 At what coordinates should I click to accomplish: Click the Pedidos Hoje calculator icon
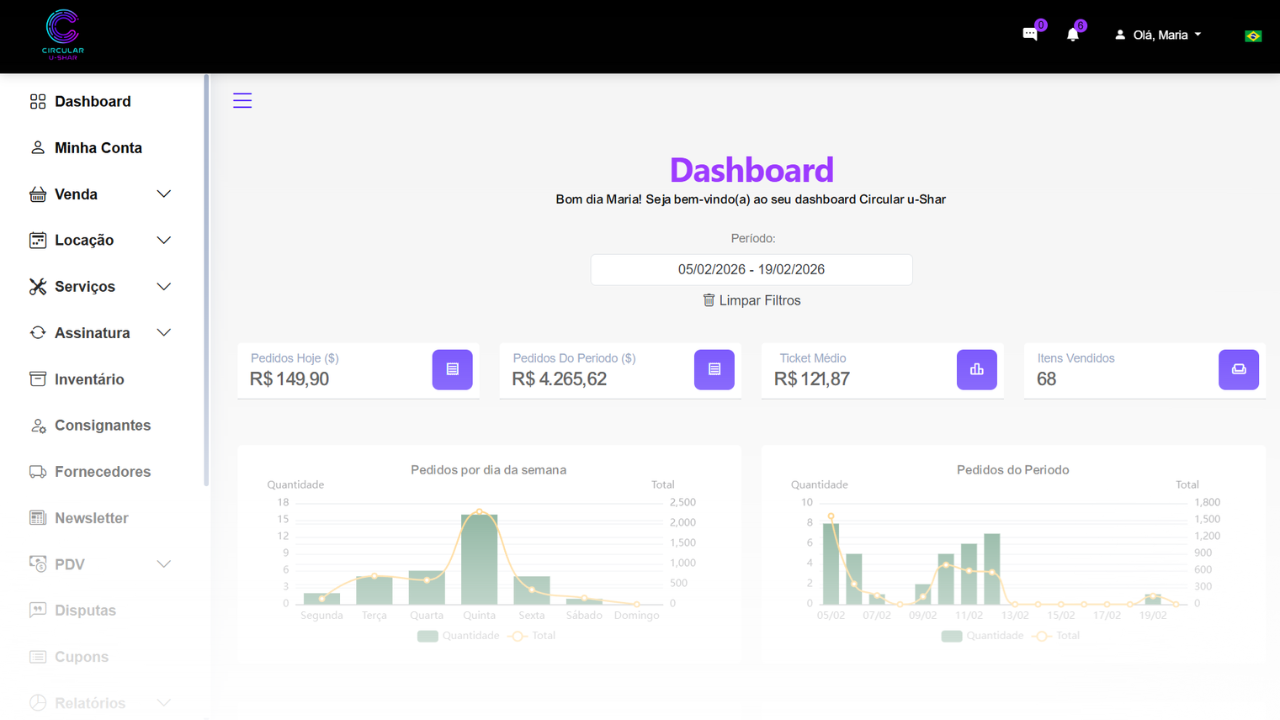[x=452, y=369]
